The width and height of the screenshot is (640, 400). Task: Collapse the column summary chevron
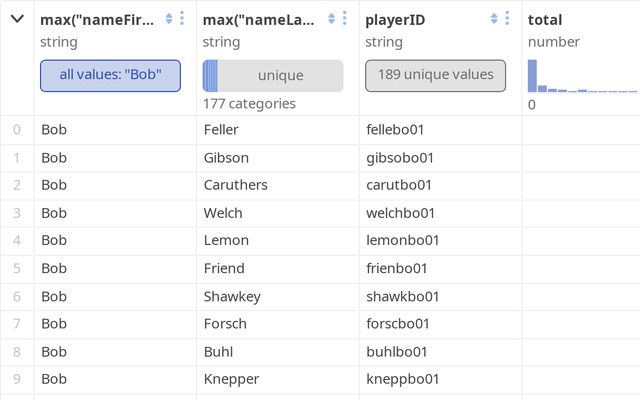point(17,19)
